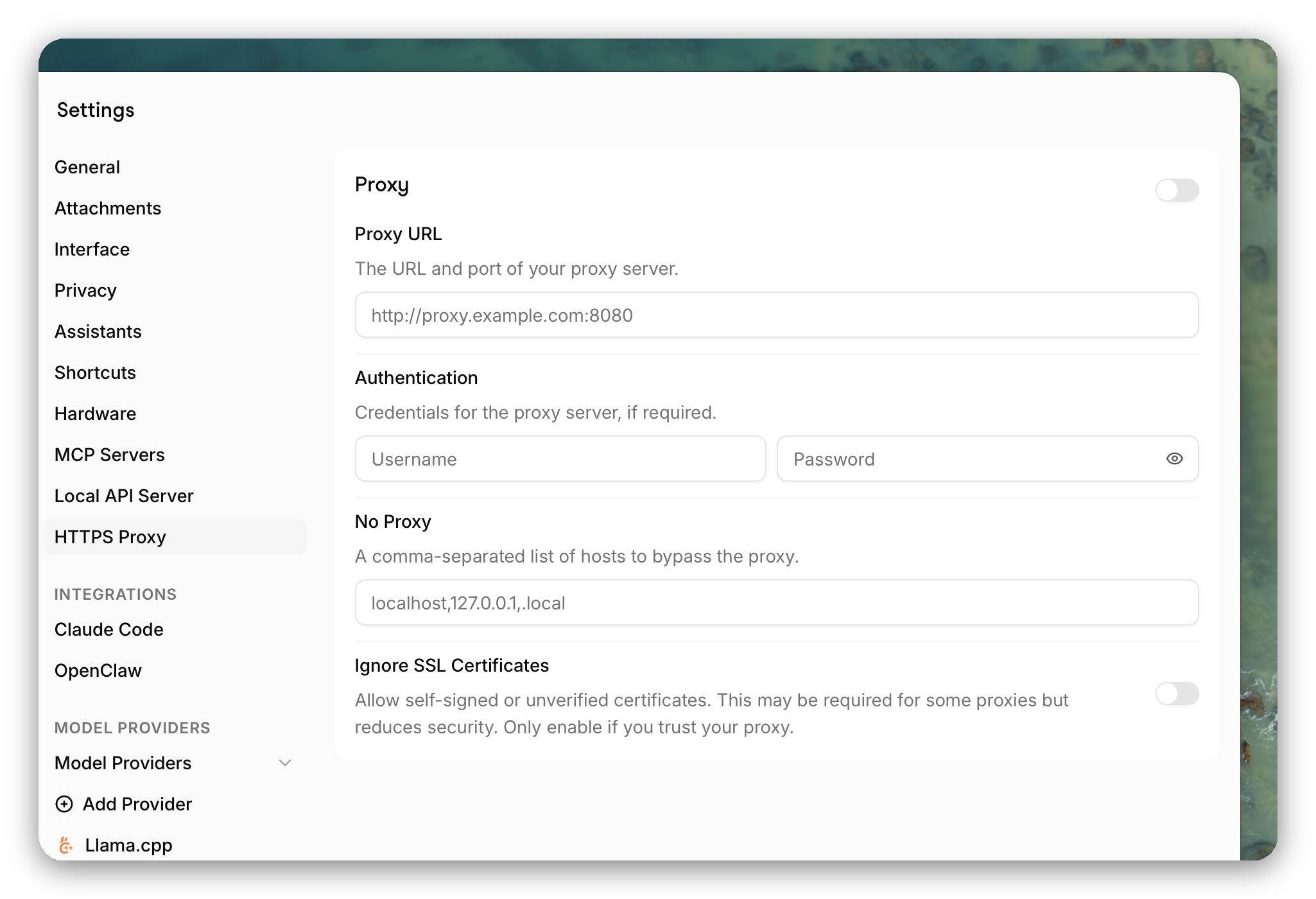This screenshot has width=1316, height=899.
Task: Show the password using the eye icon
Action: point(1175,458)
